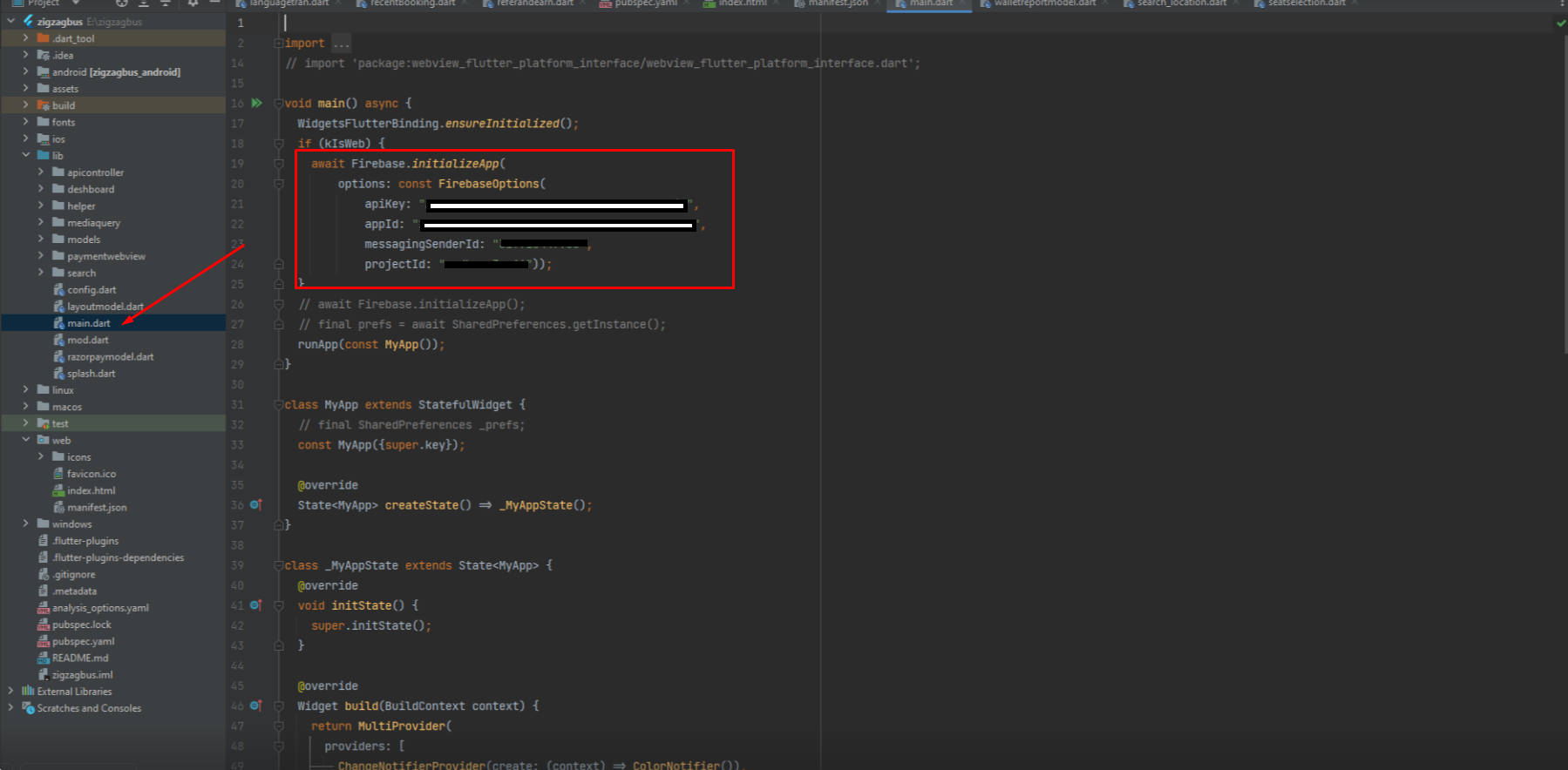
Task: Toggle code fold at void main()
Action: [279, 104]
